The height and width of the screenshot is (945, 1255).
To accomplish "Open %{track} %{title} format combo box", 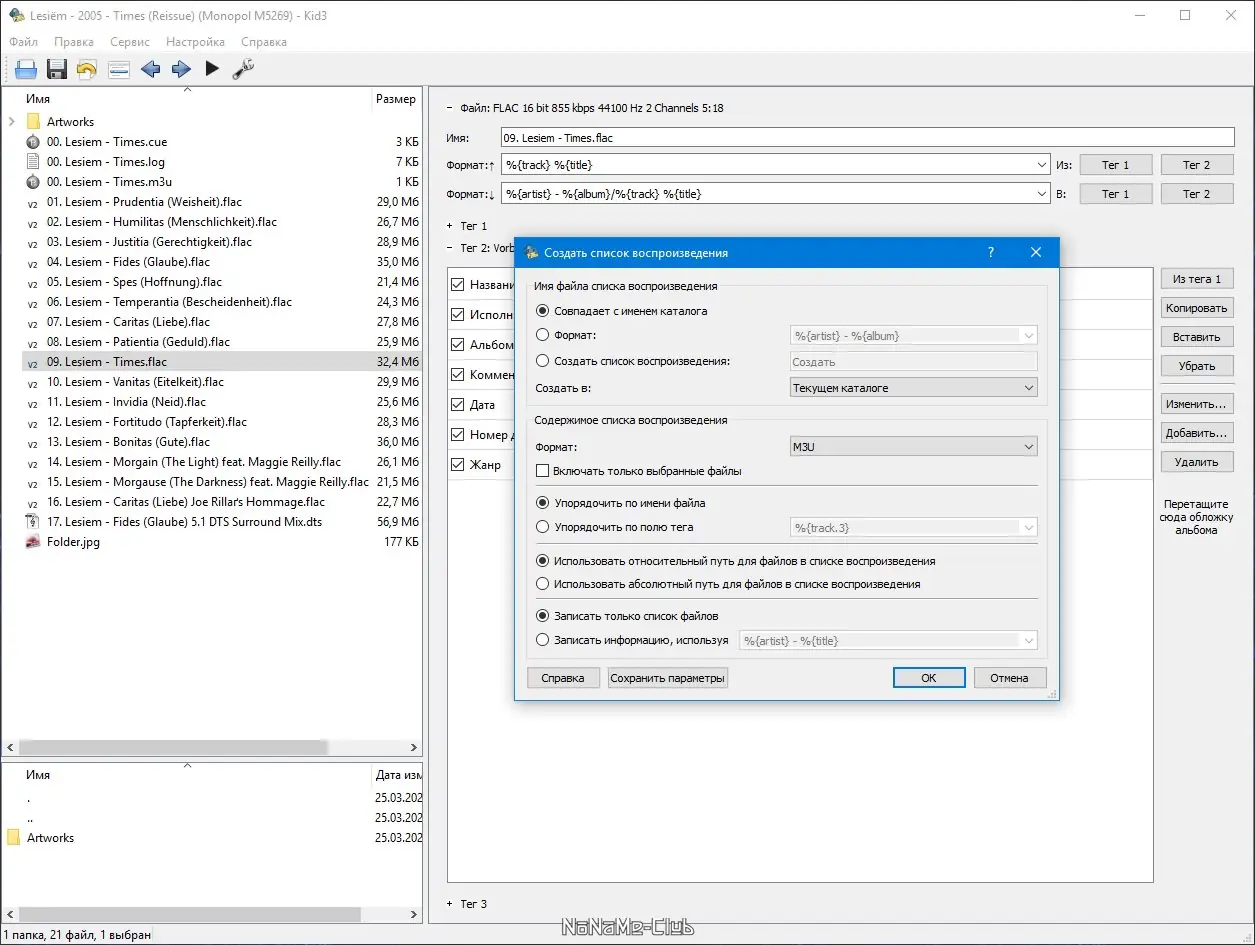I will click(x=775, y=164).
